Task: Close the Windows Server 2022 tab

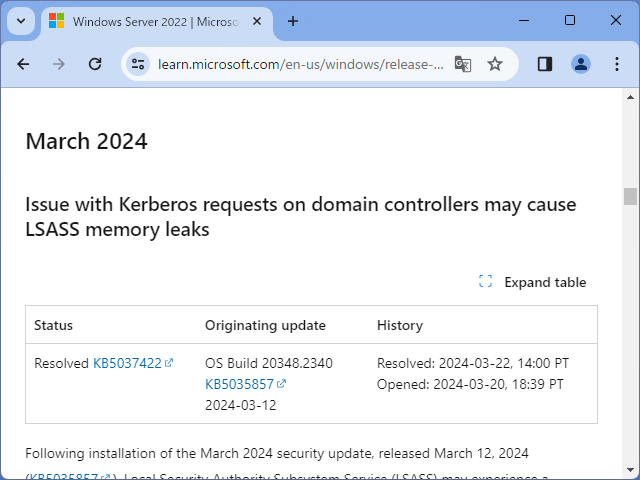Action: (258, 21)
